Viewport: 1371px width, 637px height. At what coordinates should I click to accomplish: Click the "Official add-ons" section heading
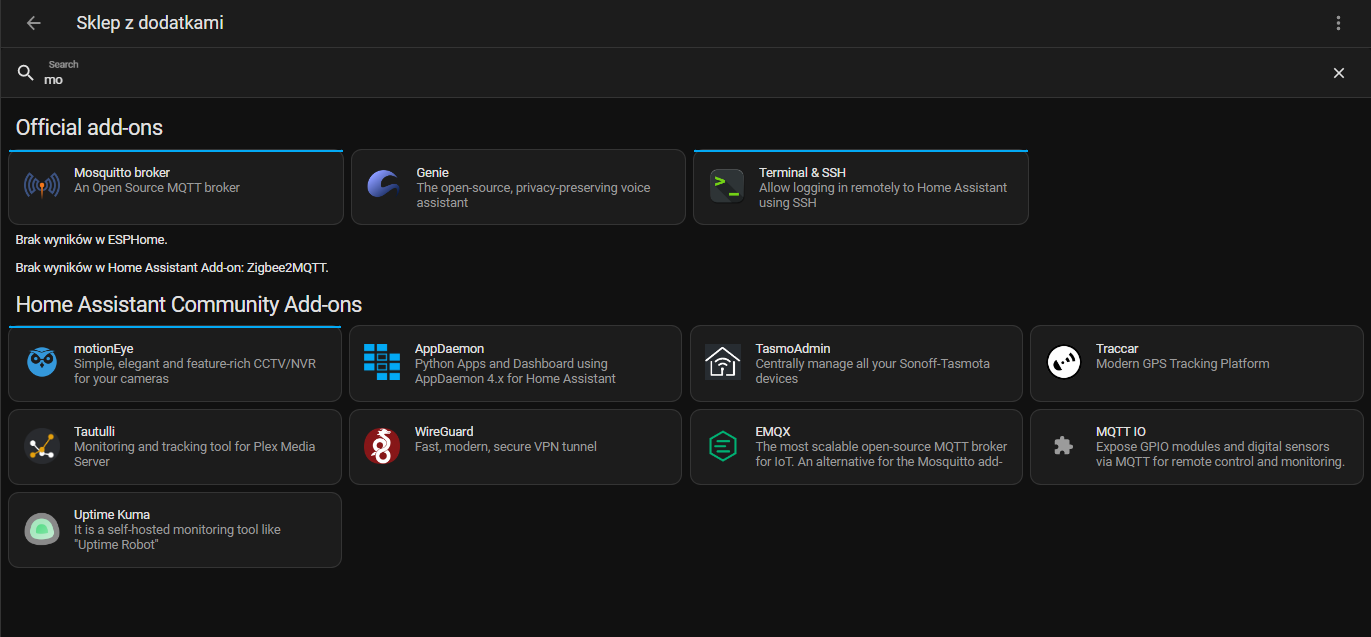89,127
